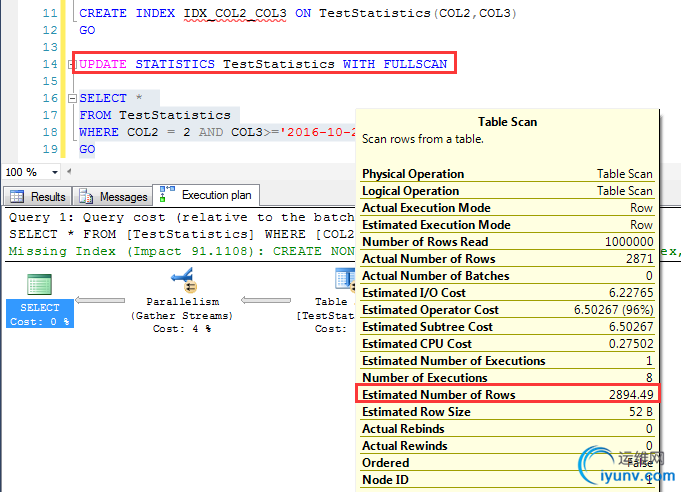Click 'Estimated I/O Cost' row
Screen dimensions: 681x492
click(x=507, y=293)
